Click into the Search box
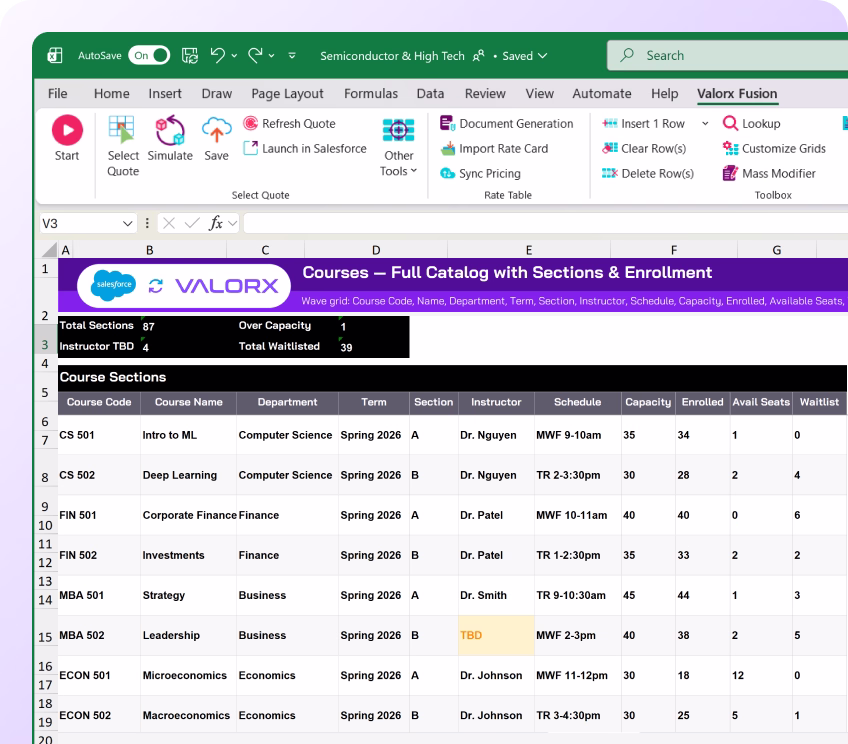Image resolution: width=848 pixels, height=744 pixels. pos(727,55)
